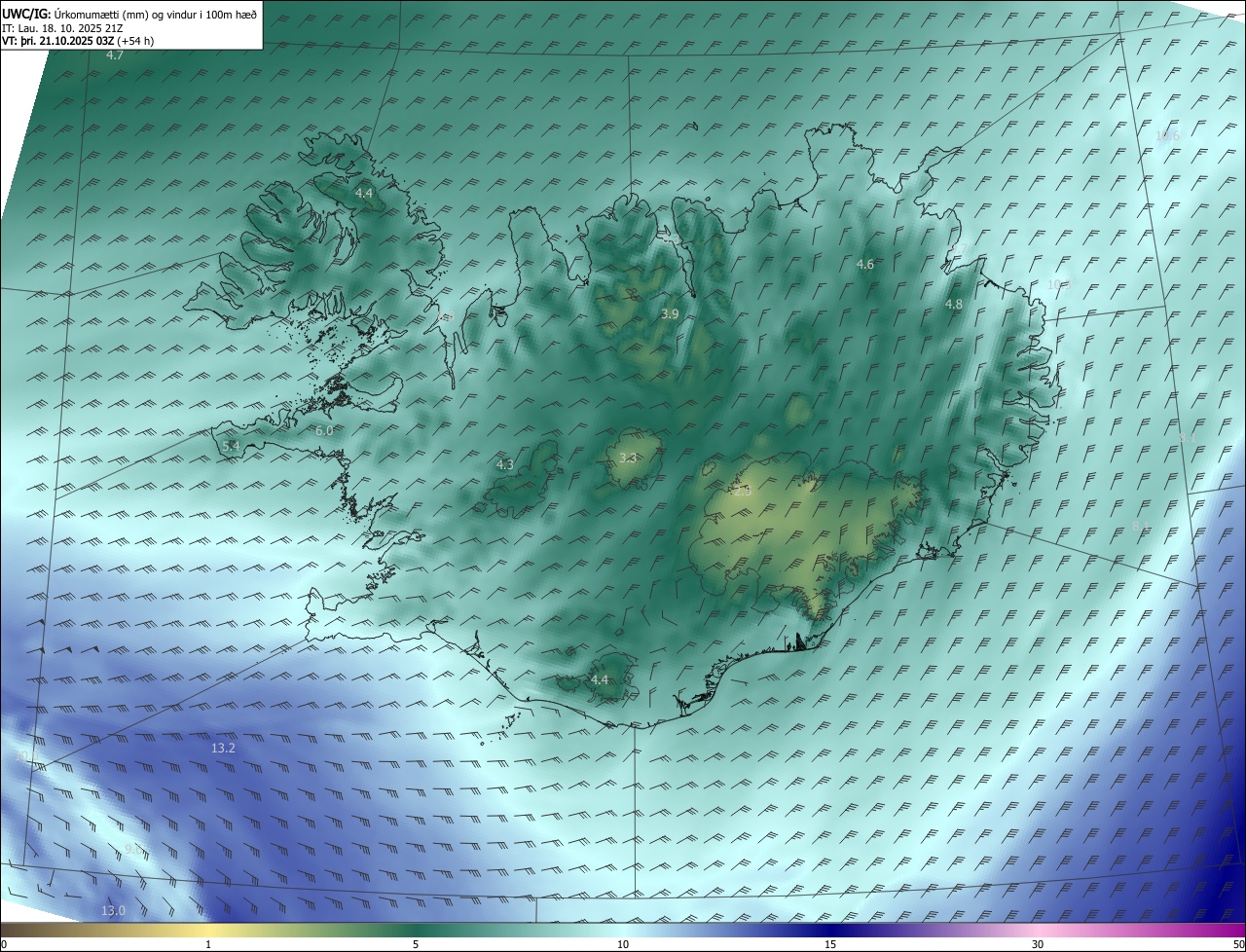Select the 5 tick label on colour scale
The height and width of the screenshot is (952, 1246).
416,944
